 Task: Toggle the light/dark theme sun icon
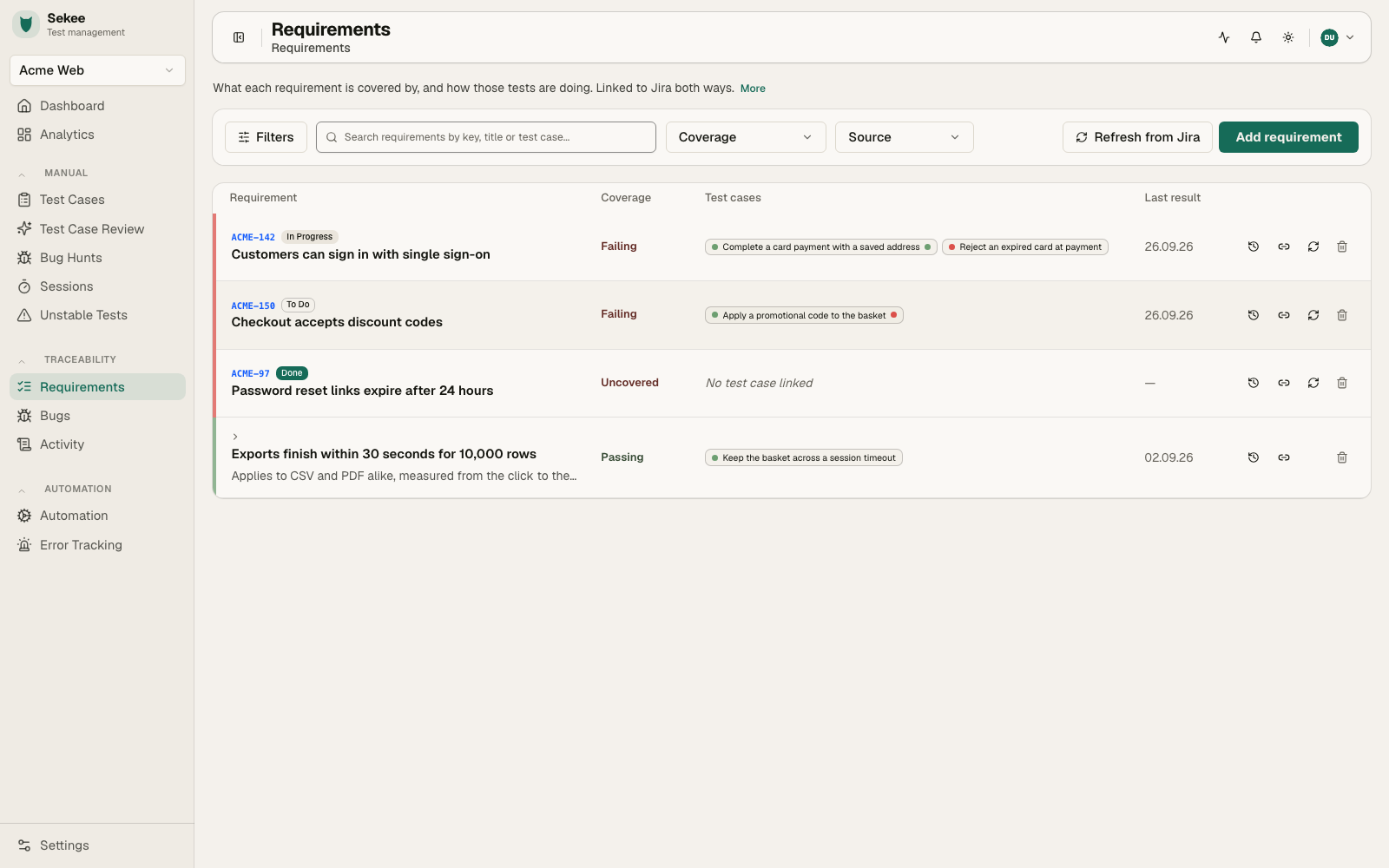coord(1288,37)
